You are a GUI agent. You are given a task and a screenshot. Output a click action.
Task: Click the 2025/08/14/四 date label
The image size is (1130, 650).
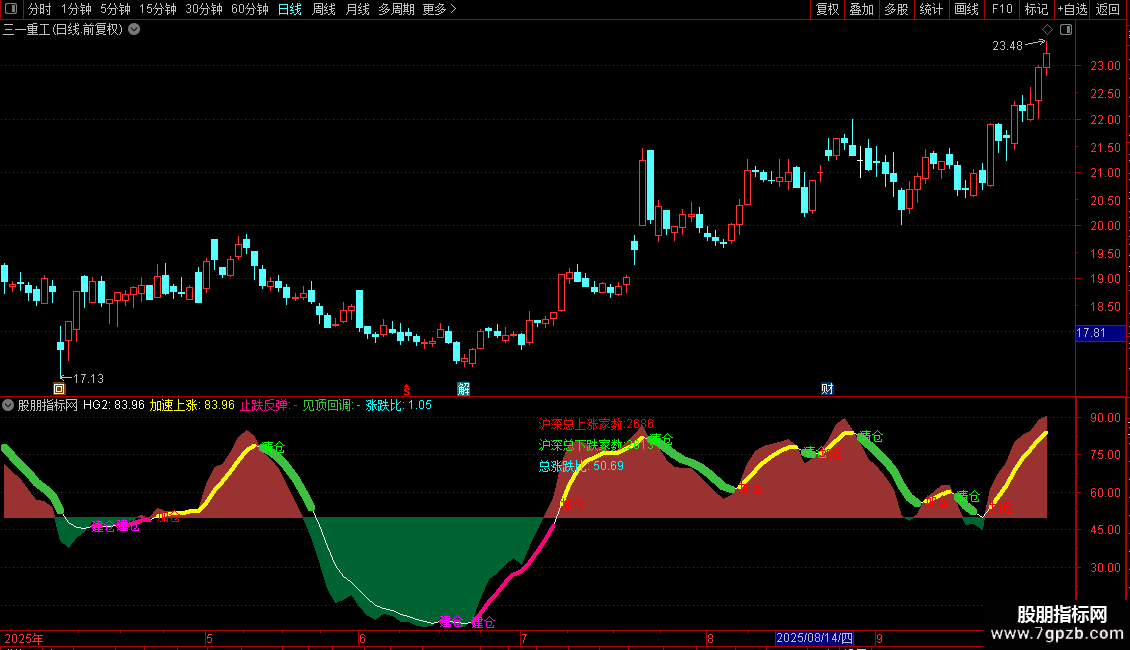click(x=814, y=638)
